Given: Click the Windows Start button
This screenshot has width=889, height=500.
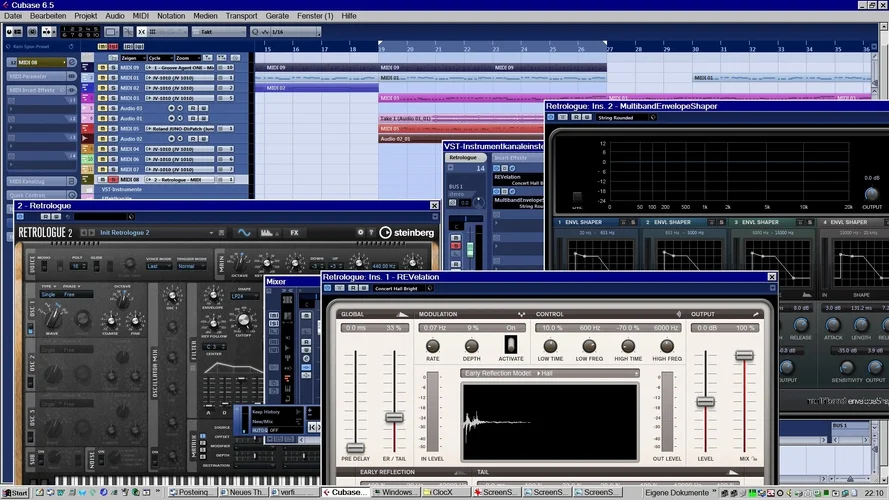Looking at the screenshot, I should 15,493.
